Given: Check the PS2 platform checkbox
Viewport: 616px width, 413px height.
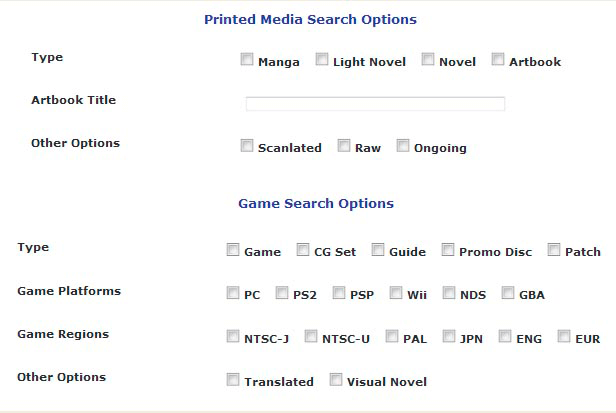Looking at the screenshot, I should [282, 293].
